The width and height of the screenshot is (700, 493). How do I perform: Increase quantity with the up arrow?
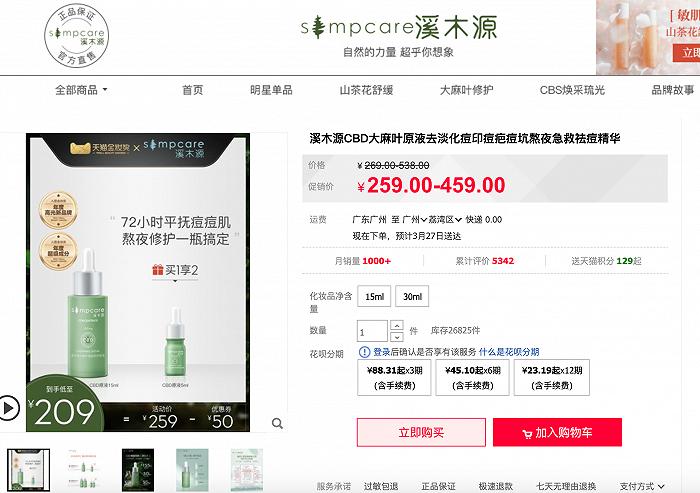pos(396,325)
